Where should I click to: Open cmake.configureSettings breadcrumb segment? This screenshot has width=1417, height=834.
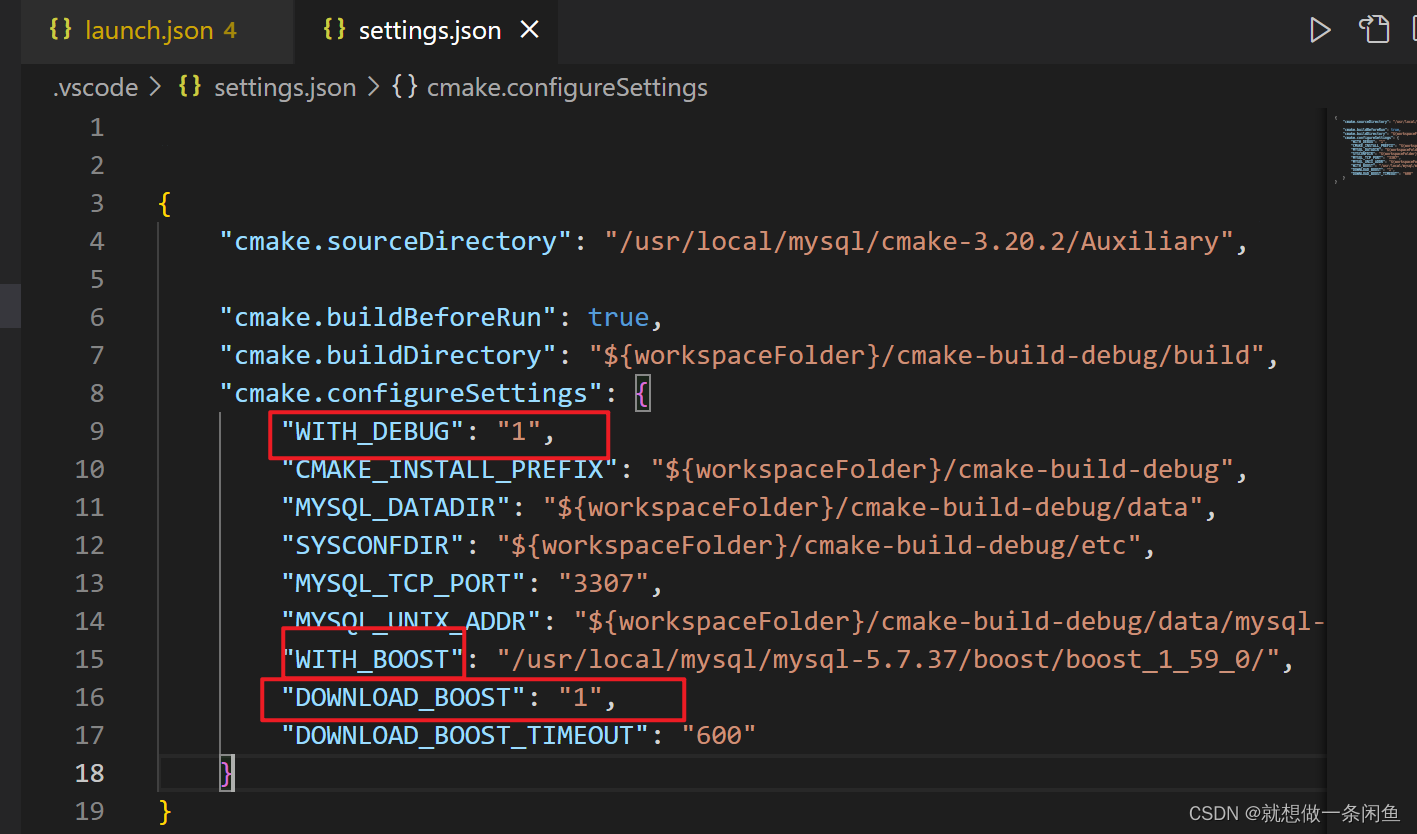(x=567, y=88)
